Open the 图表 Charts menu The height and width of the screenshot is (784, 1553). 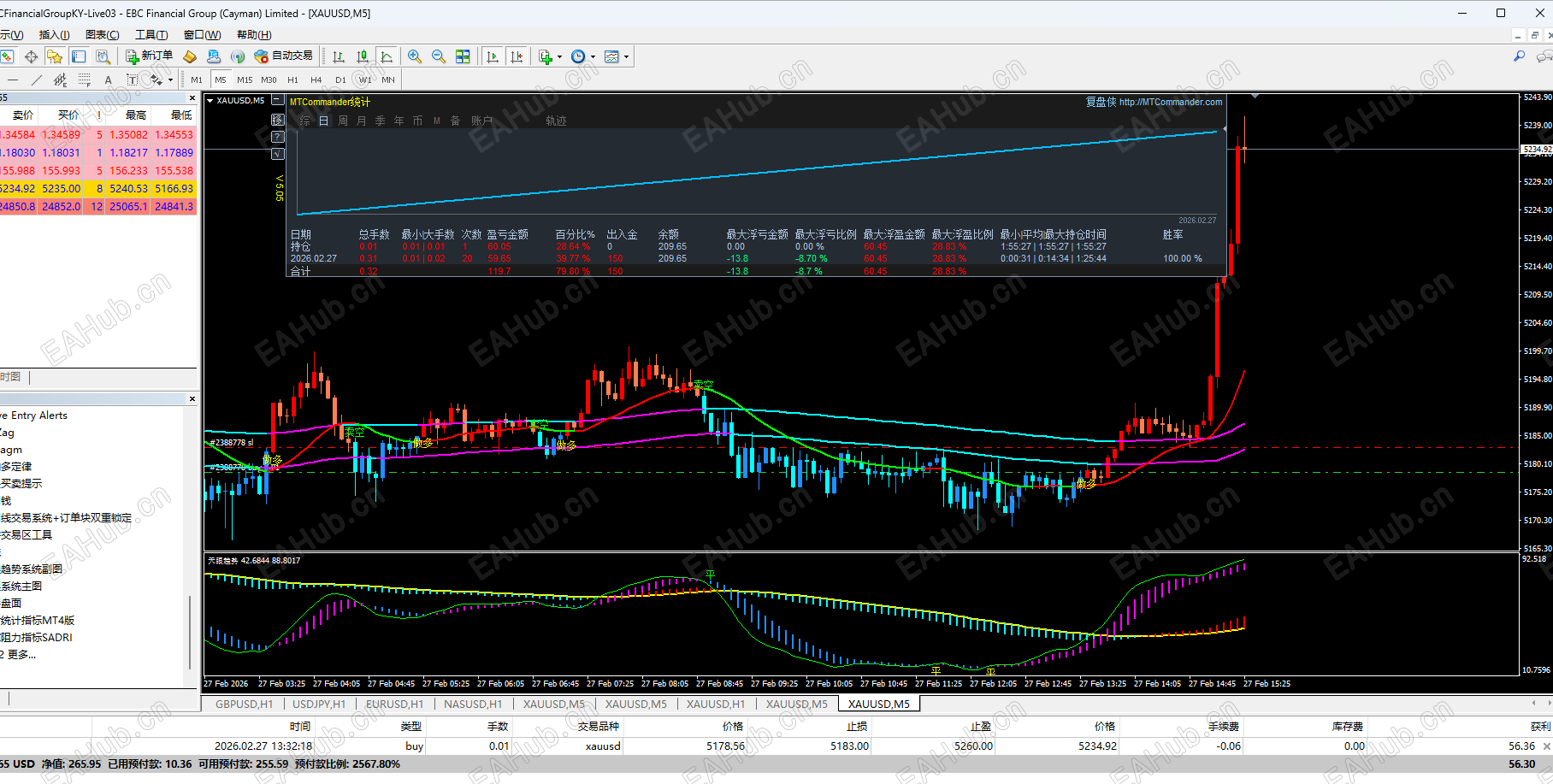(x=103, y=35)
